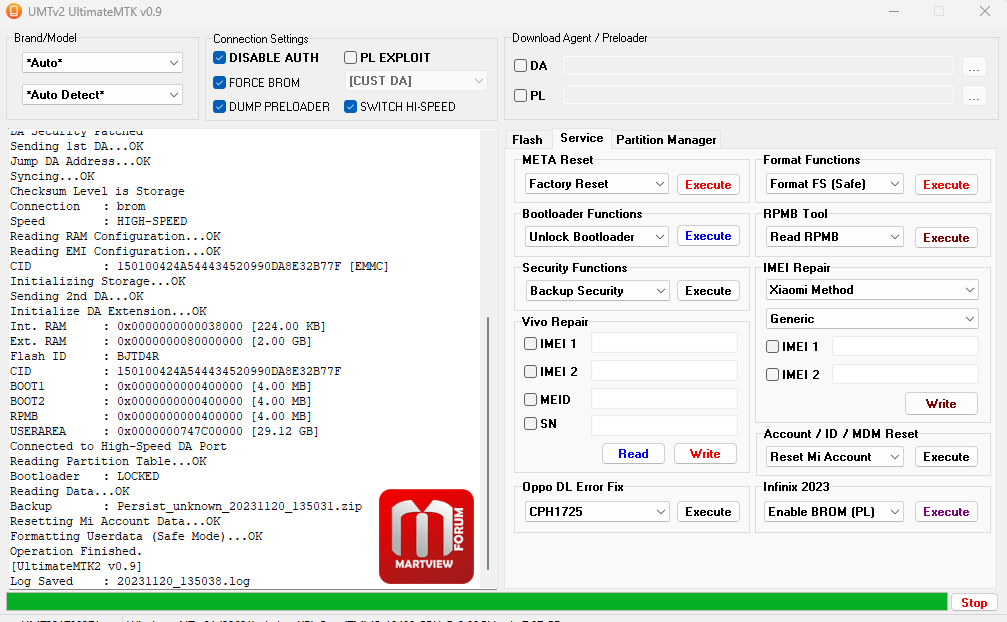Browse for a PL preloader file

pos(974,96)
